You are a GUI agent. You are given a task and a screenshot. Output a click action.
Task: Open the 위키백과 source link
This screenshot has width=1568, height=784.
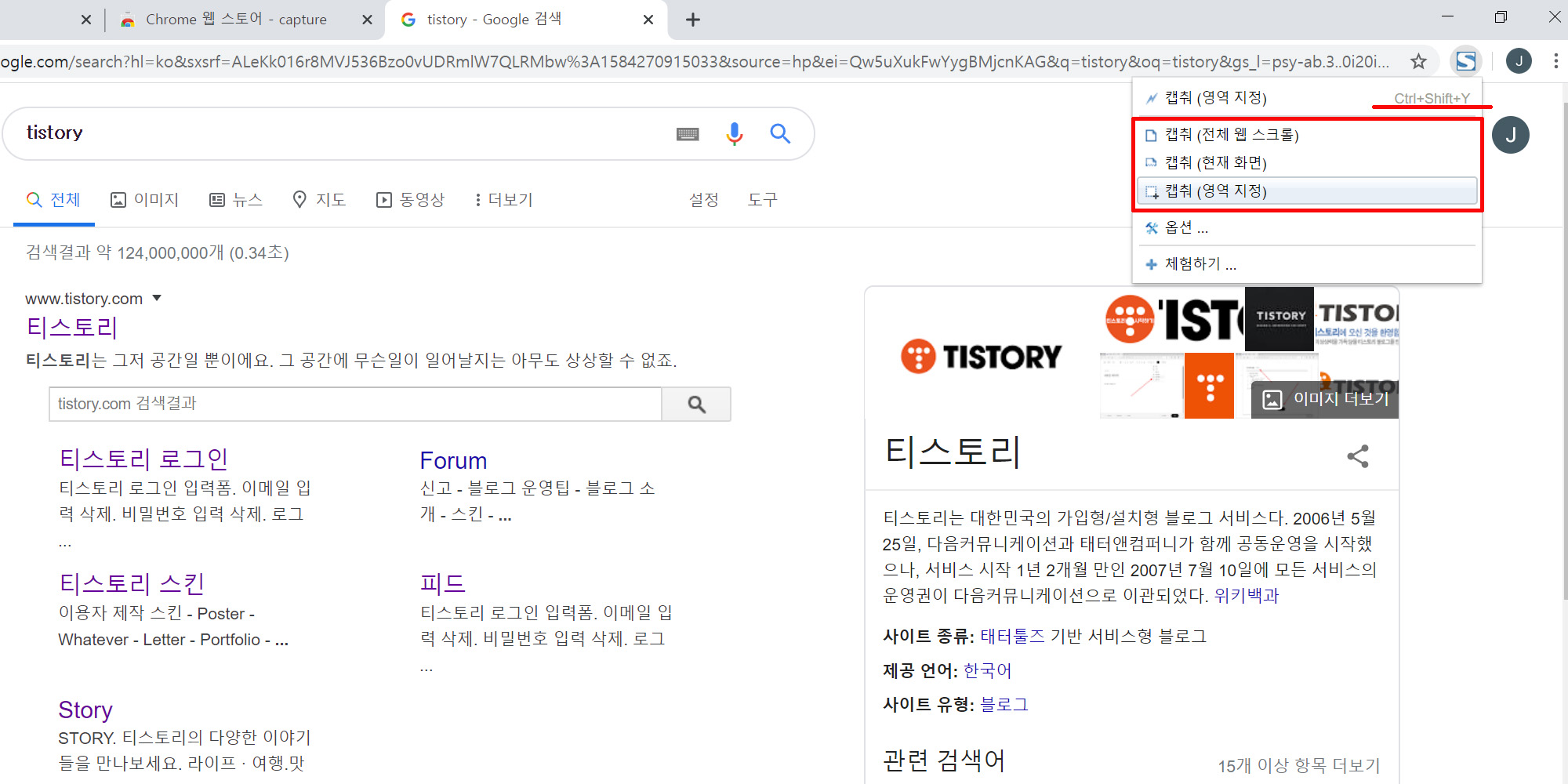pyautogui.click(x=1246, y=596)
